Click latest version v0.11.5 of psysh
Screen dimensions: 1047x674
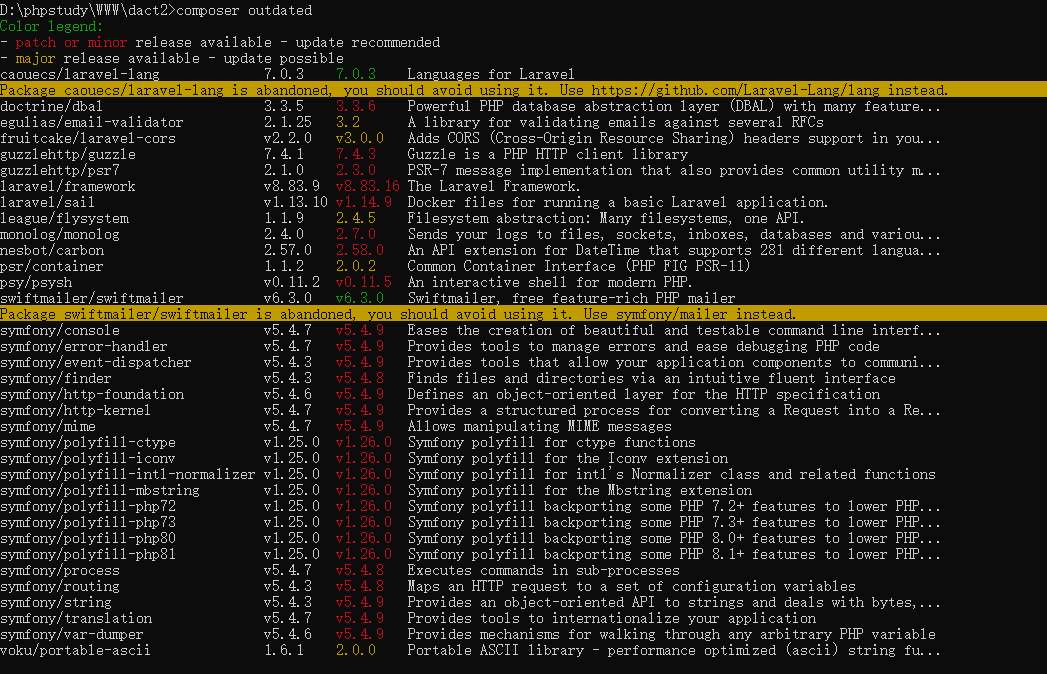click(x=364, y=283)
